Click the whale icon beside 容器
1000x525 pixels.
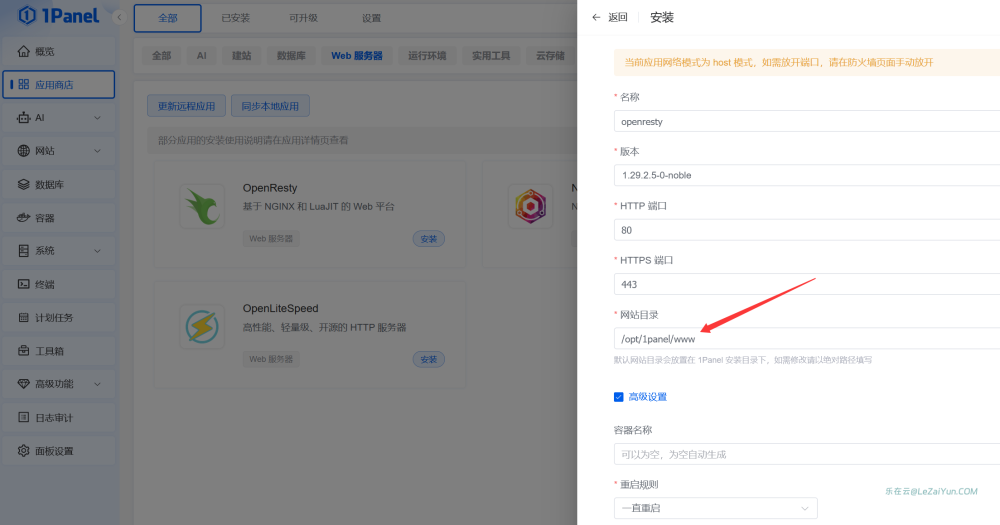coord(24,218)
